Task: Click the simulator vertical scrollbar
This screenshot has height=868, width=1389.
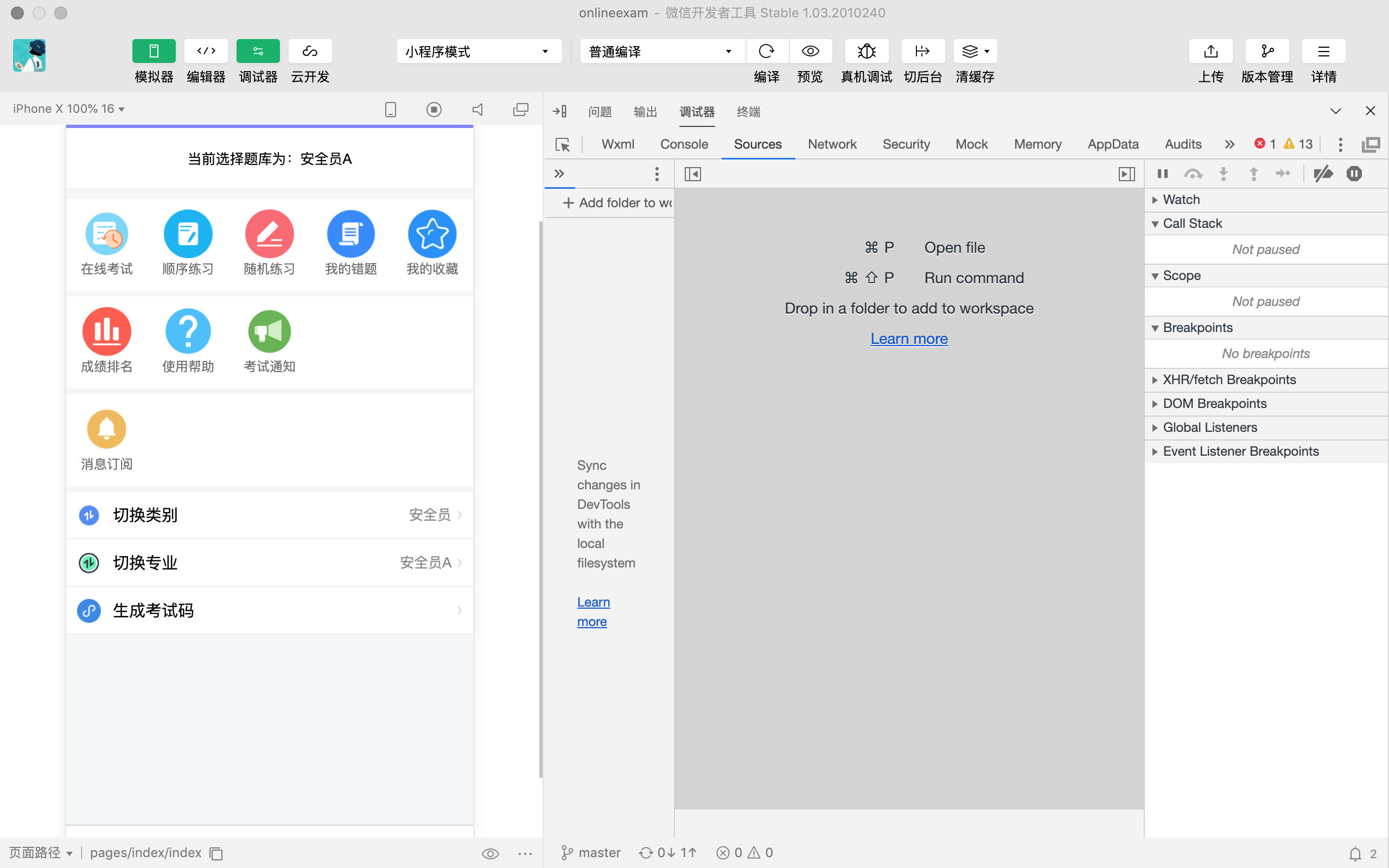Action: tap(540, 500)
